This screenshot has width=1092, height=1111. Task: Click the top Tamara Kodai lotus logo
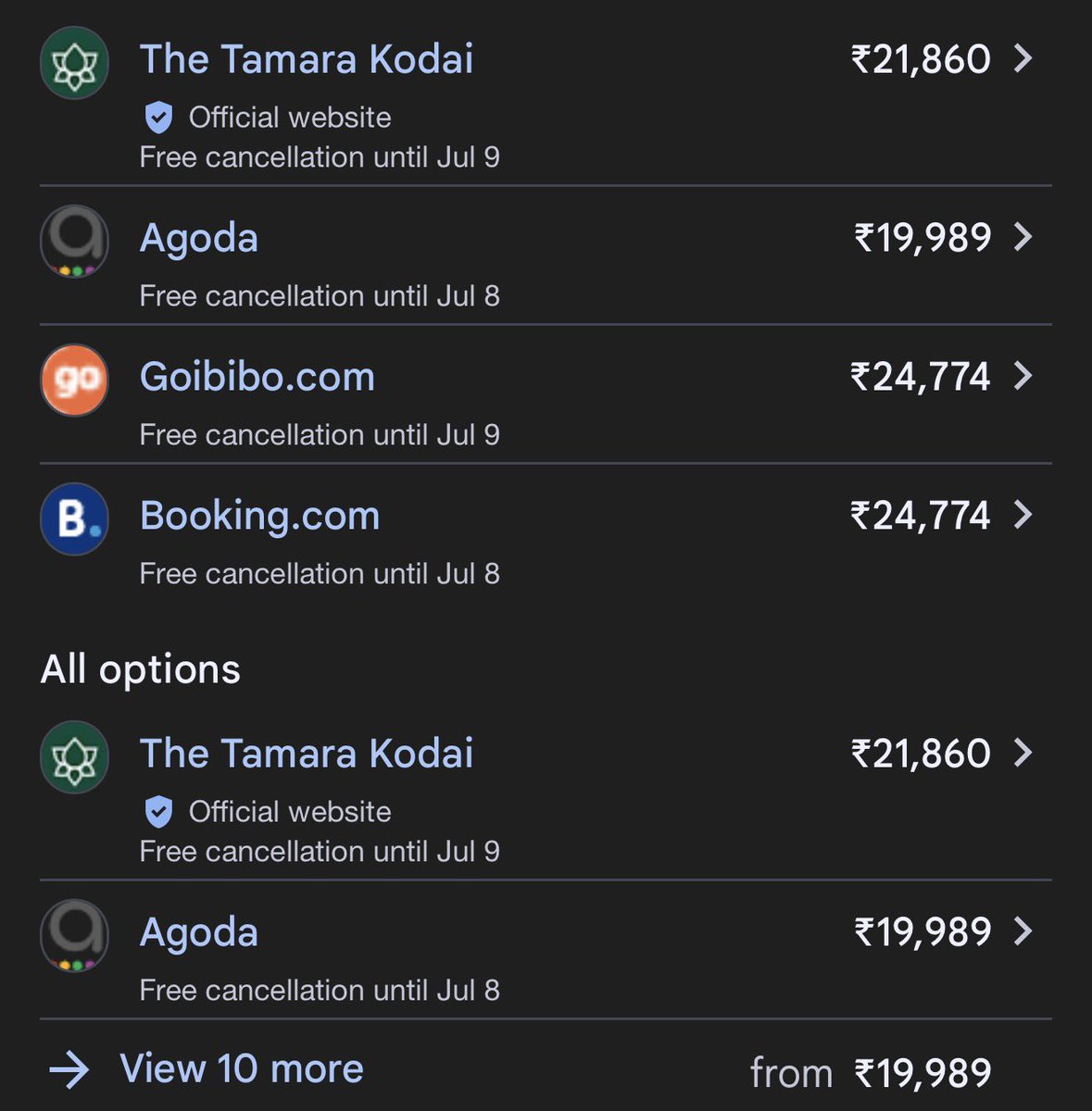click(x=75, y=63)
